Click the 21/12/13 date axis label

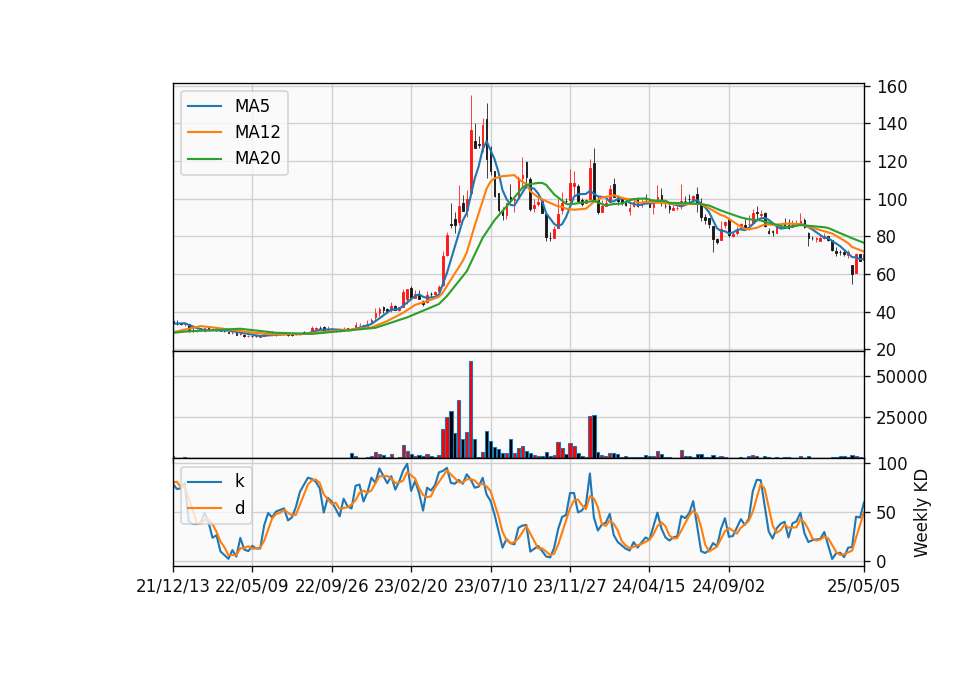coord(173,586)
